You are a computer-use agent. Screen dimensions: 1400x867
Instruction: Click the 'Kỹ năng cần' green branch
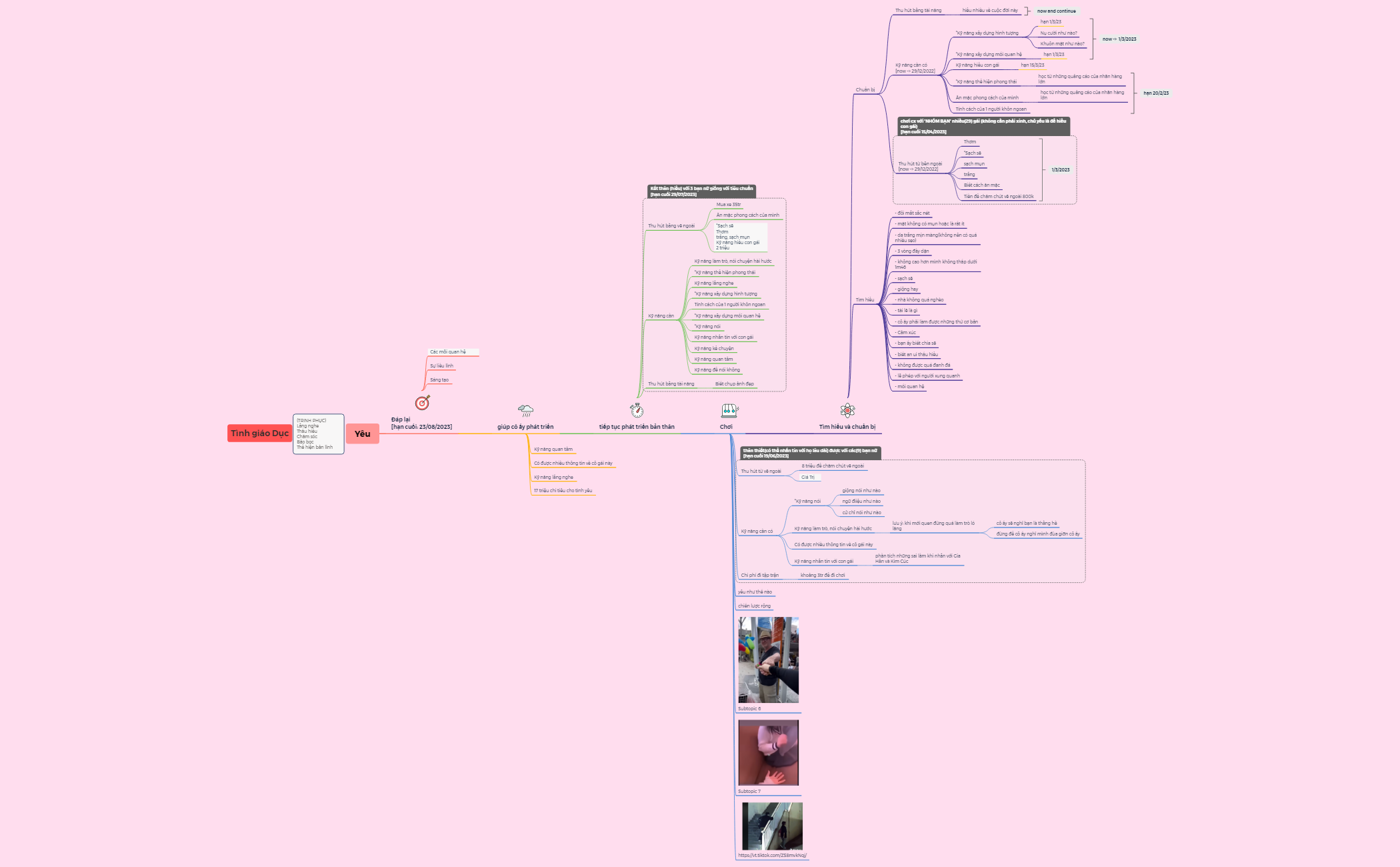coord(661,316)
